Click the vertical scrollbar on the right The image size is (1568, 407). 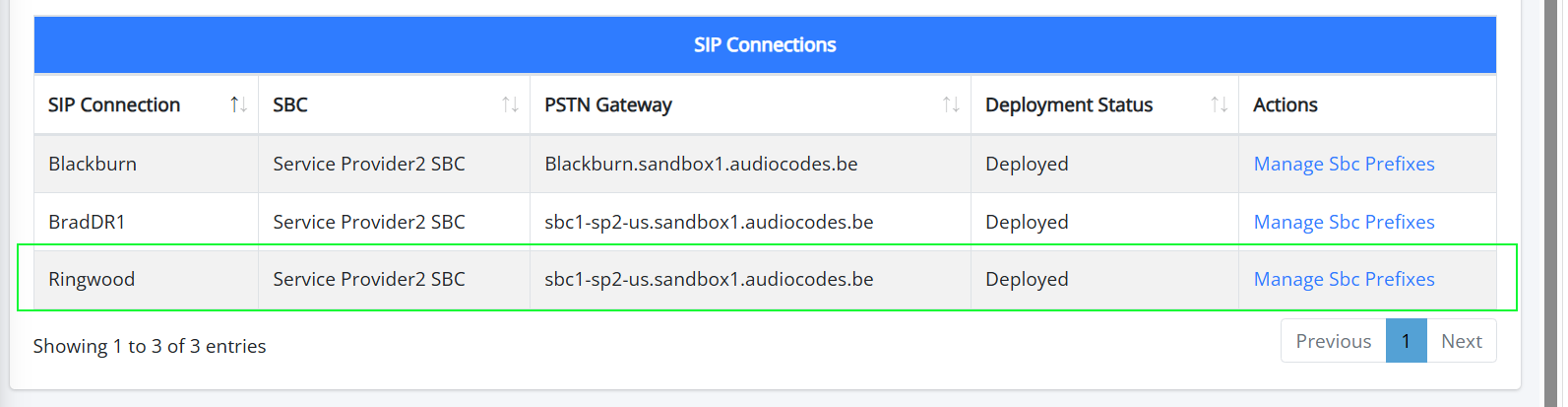tap(1551, 203)
